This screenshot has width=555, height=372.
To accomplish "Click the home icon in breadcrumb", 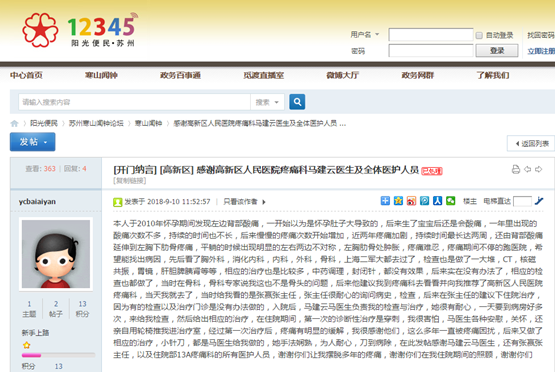I will coord(14,123).
